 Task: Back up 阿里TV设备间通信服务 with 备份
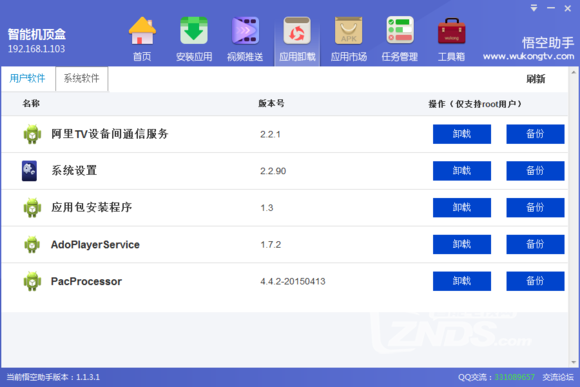pos(535,134)
